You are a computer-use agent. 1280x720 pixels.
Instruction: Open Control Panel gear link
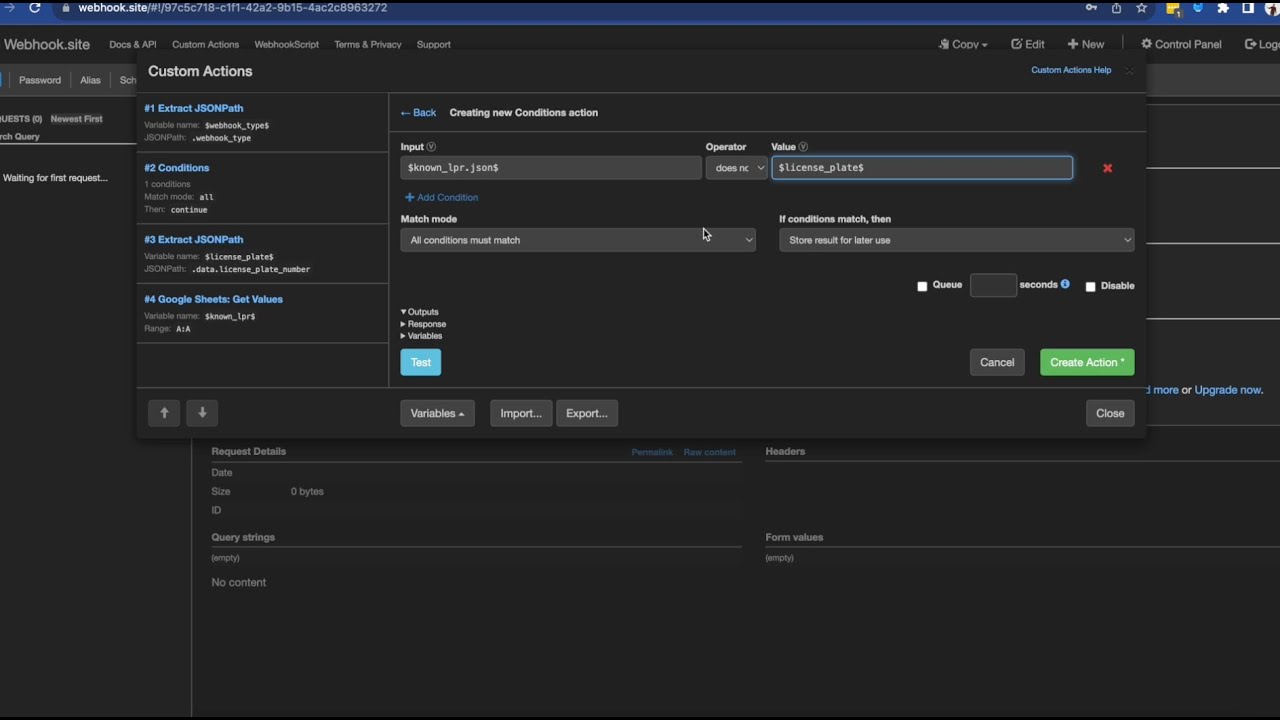click(x=1181, y=44)
